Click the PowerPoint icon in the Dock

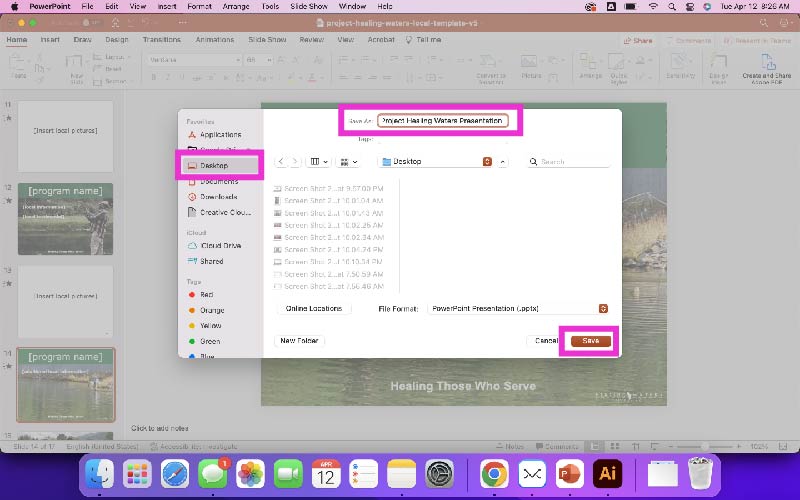point(569,474)
